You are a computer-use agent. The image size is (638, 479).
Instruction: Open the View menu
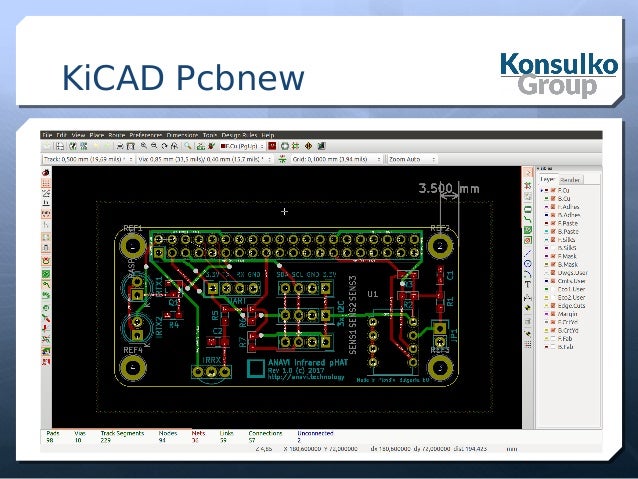tap(78, 135)
